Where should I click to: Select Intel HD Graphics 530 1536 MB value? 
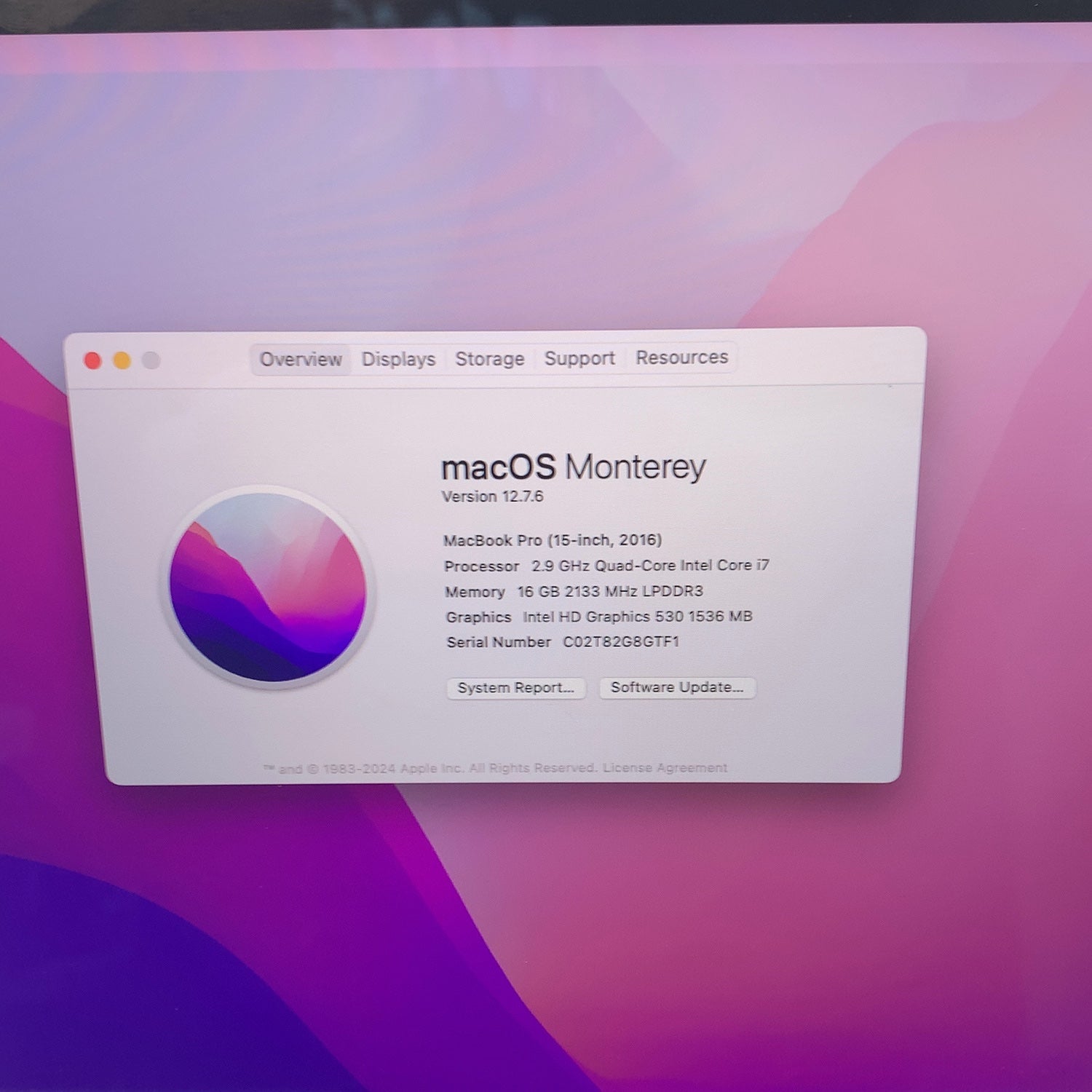click(x=638, y=617)
